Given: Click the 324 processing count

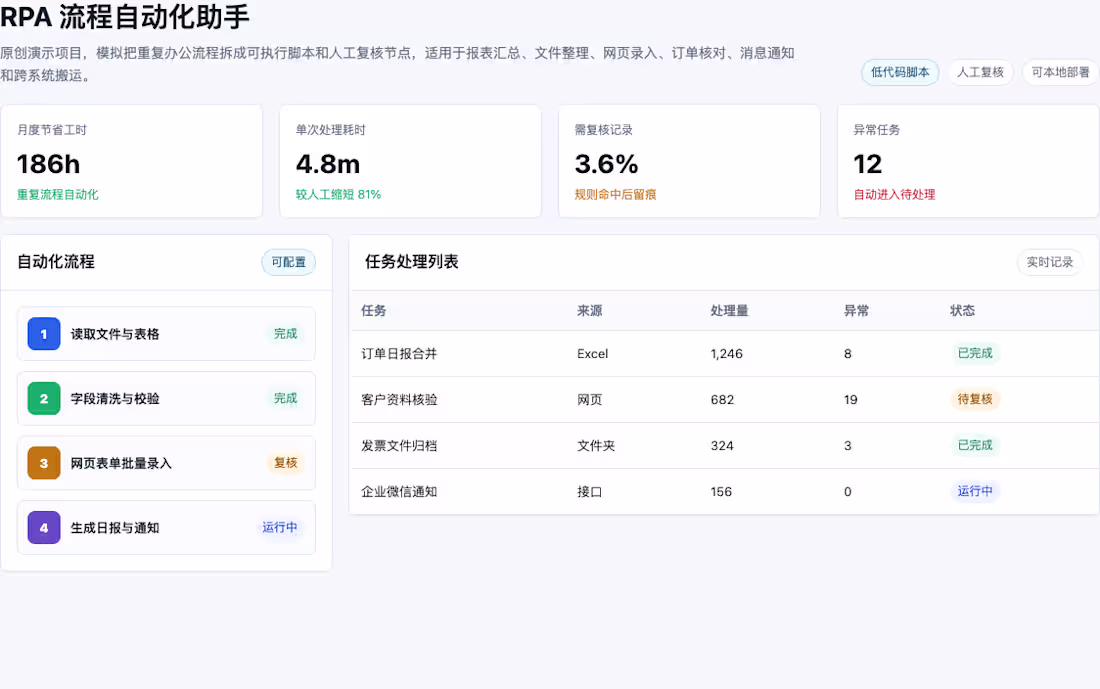Looking at the screenshot, I should (x=722, y=446).
